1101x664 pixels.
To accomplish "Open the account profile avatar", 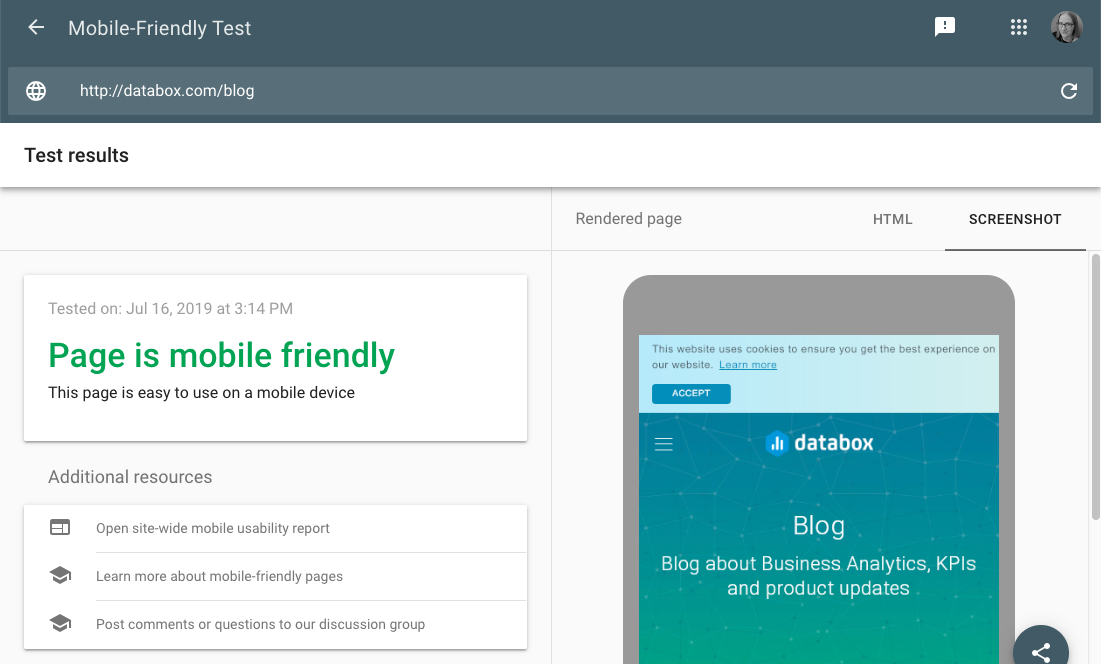I will click(1066, 27).
